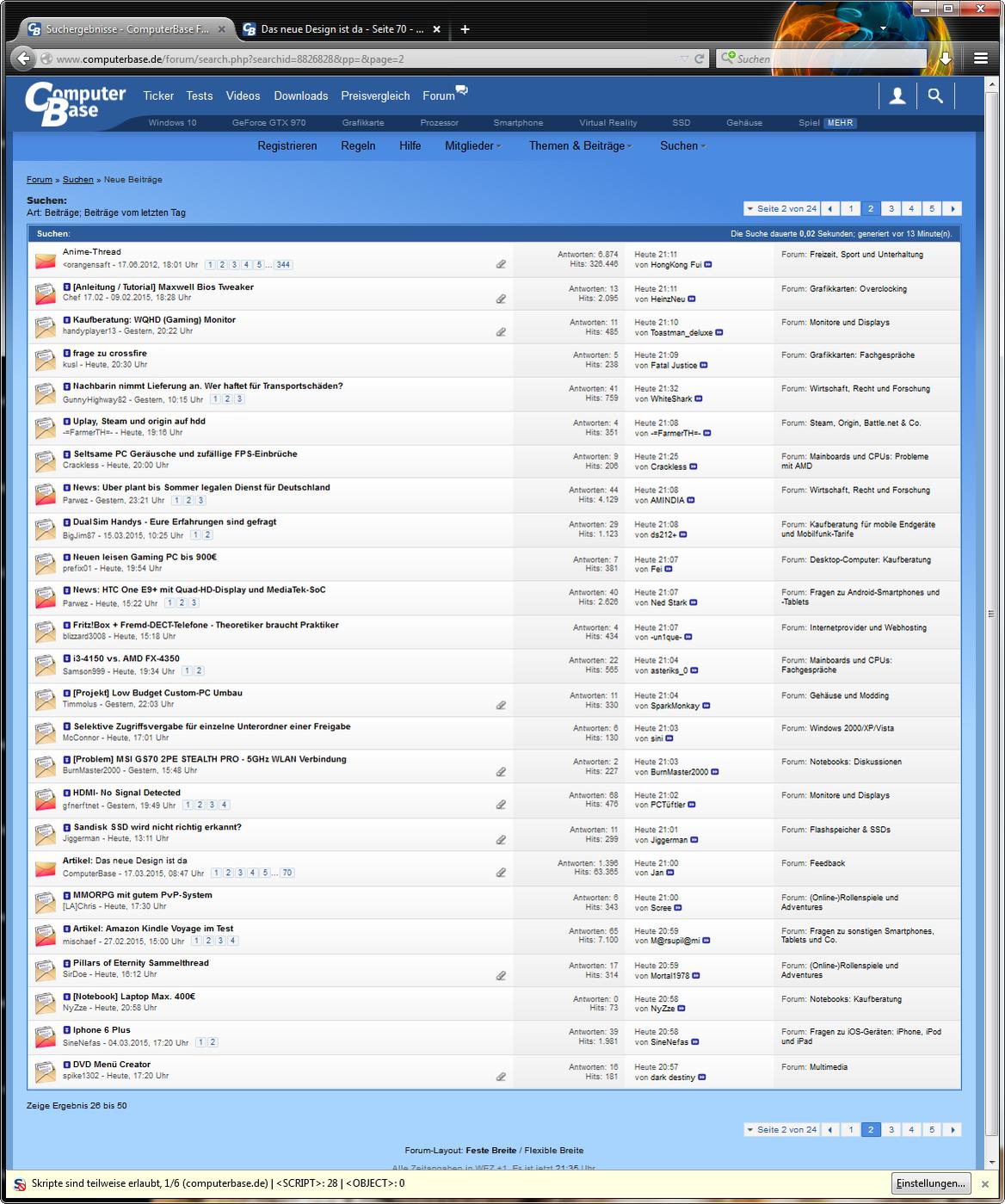Open the Ticker menu item
This screenshot has width=1005, height=1204.
pos(158,96)
